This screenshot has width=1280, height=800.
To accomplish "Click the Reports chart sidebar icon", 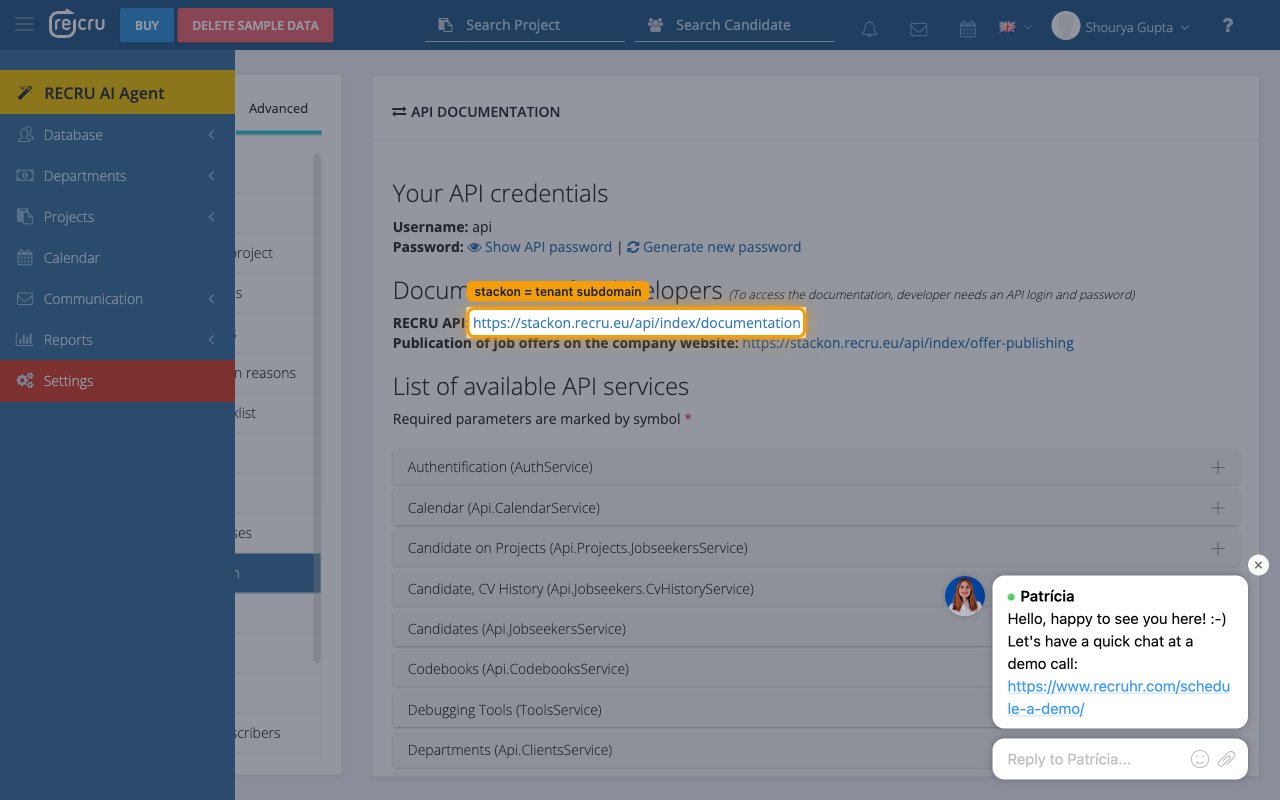I will click(25, 340).
